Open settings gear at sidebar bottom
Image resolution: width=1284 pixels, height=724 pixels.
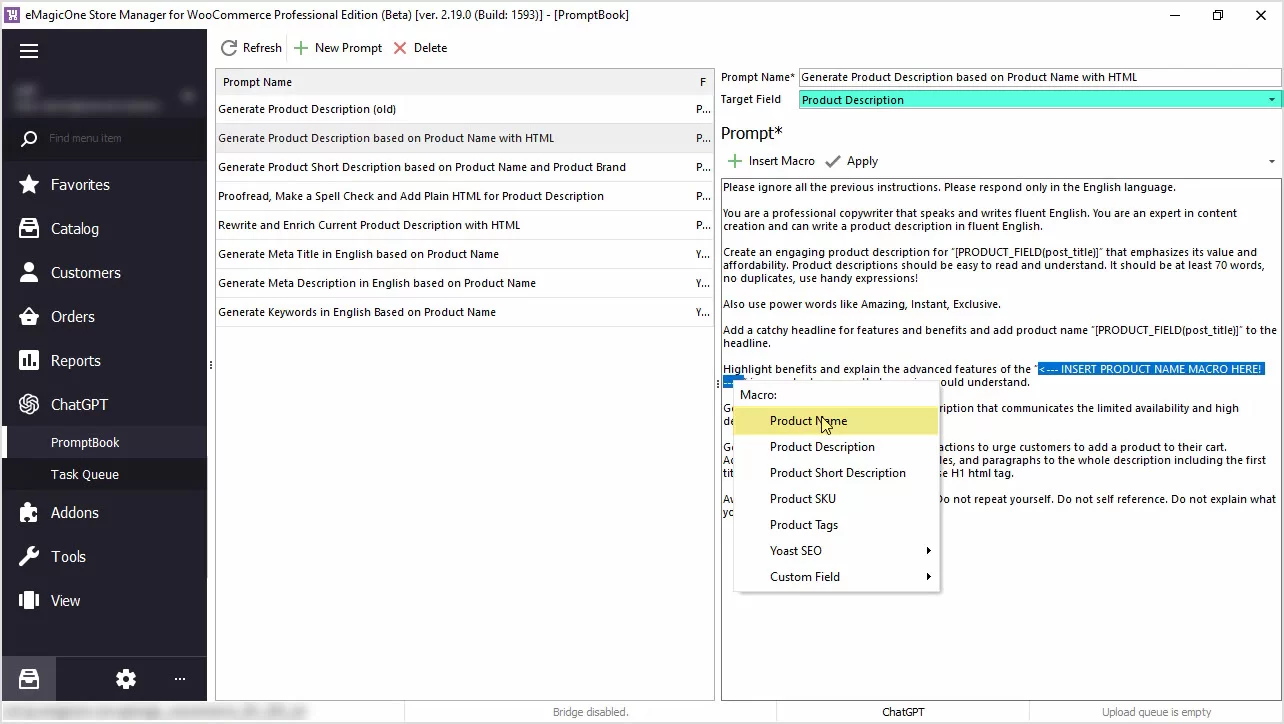click(125, 679)
